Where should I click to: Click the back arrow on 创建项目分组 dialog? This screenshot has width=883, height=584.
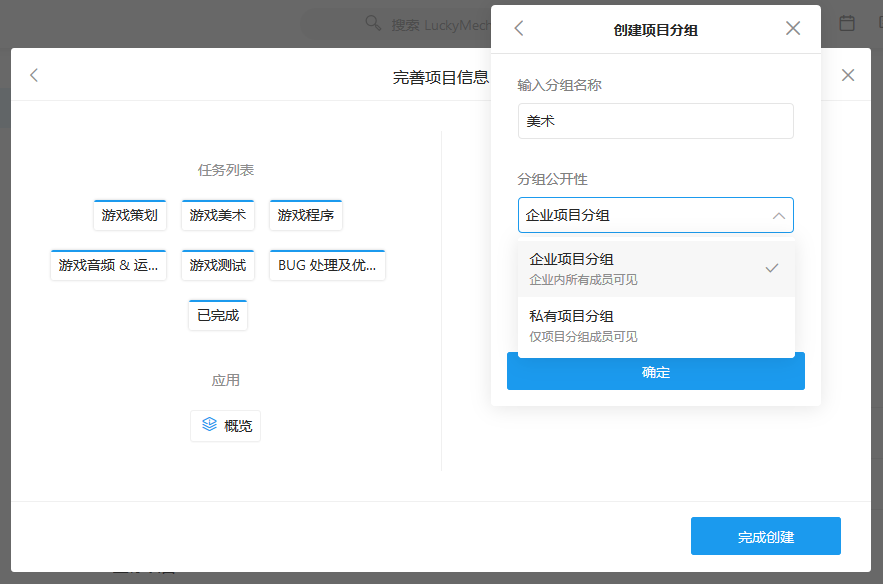click(518, 28)
